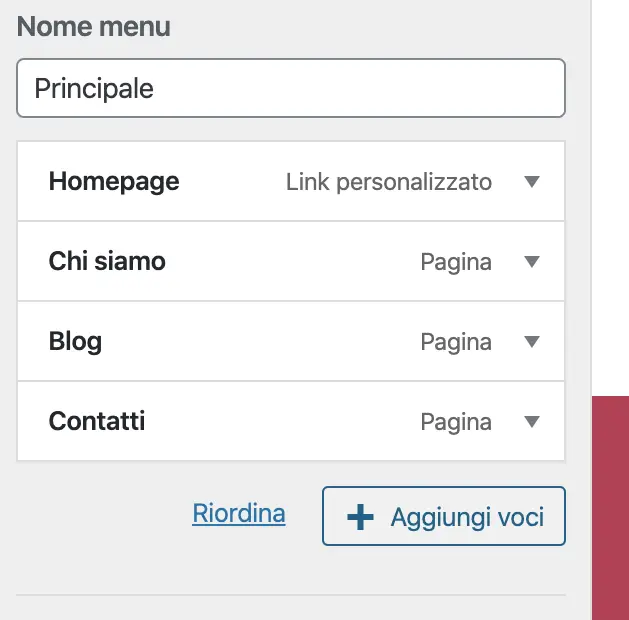Click the Blog menu item title
This screenshot has width=629, height=620.
tap(75, 342)
